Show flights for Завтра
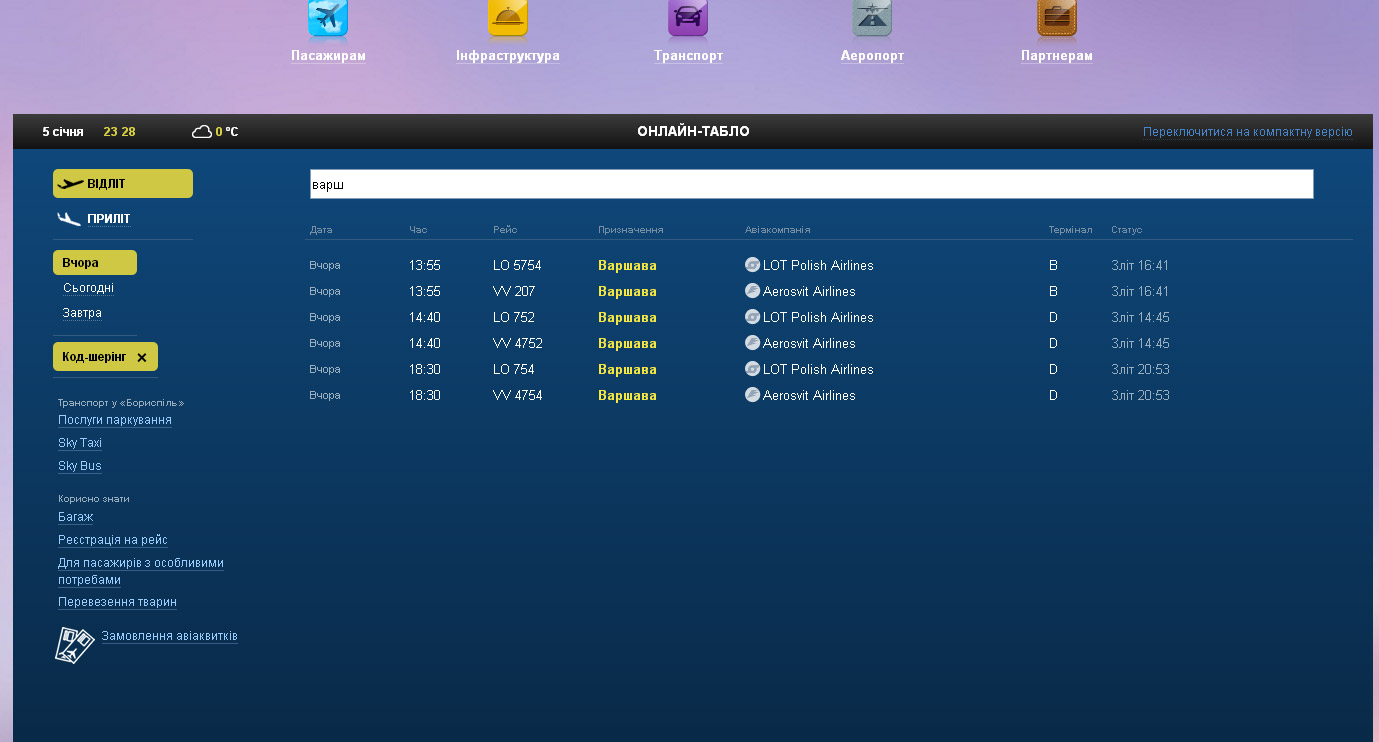The image size is (1379, 742). 82,313
